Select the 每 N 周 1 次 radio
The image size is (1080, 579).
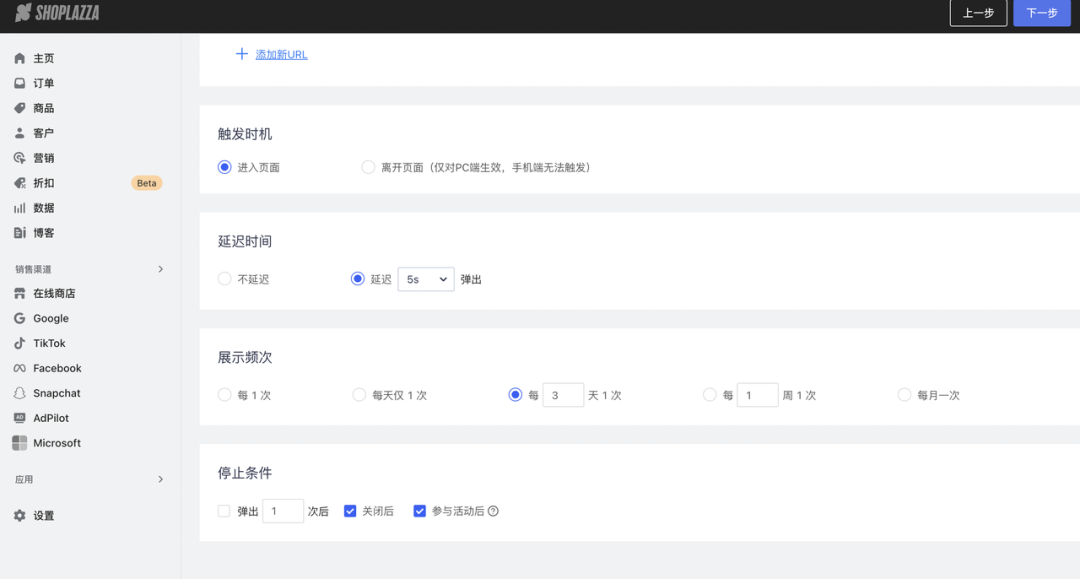click(x=709, y=394)
